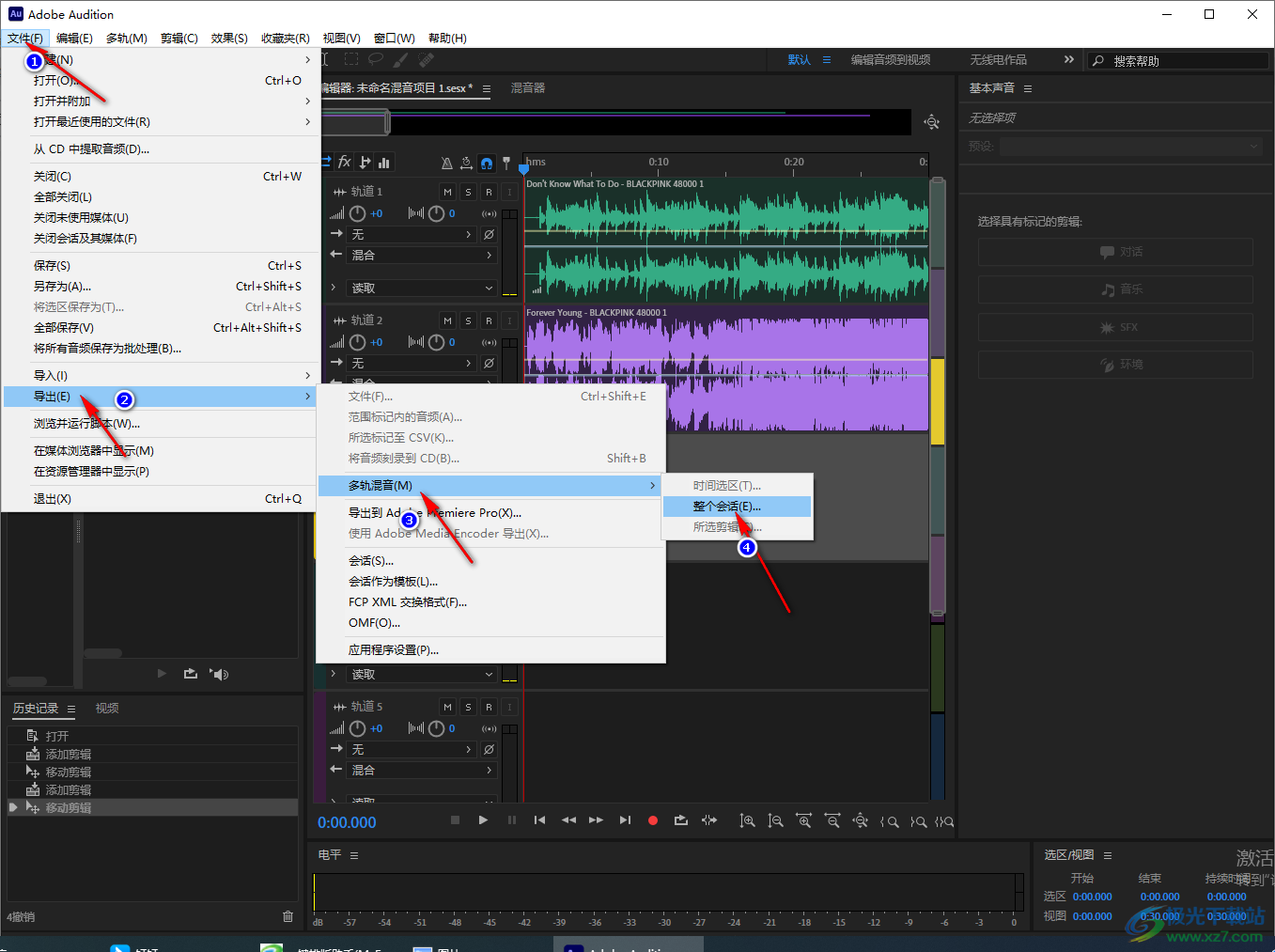1275x952 pixels.
Task: Arm 轨道 5 for record with R
Action: 489,707
